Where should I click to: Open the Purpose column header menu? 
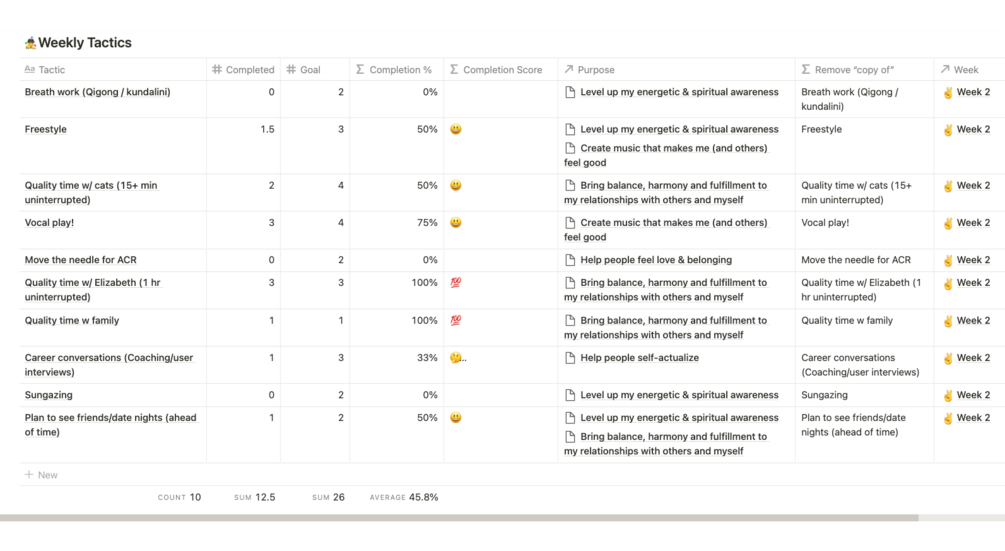pos(595,70)
